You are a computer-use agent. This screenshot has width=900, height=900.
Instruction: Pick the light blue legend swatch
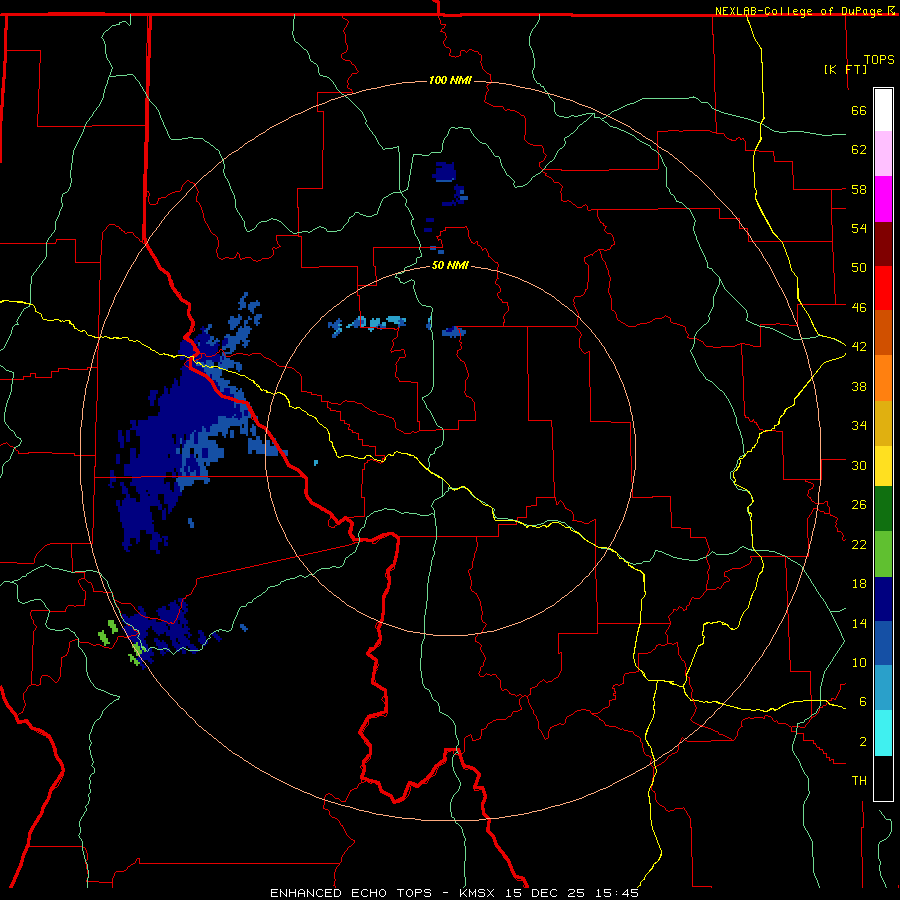click(x=883, y=688)
